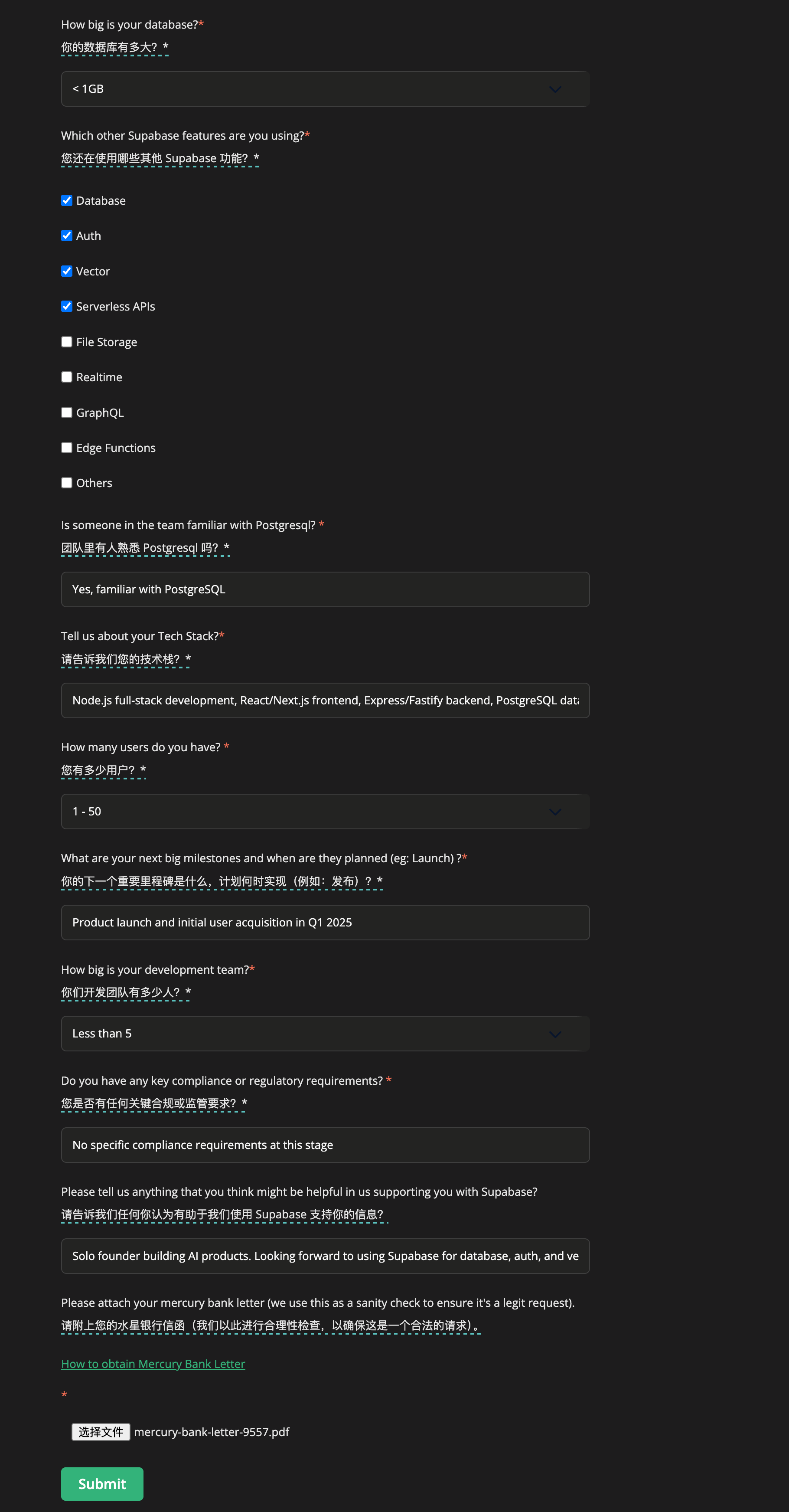Click the Supabase support information text field

pos(325,1256)
